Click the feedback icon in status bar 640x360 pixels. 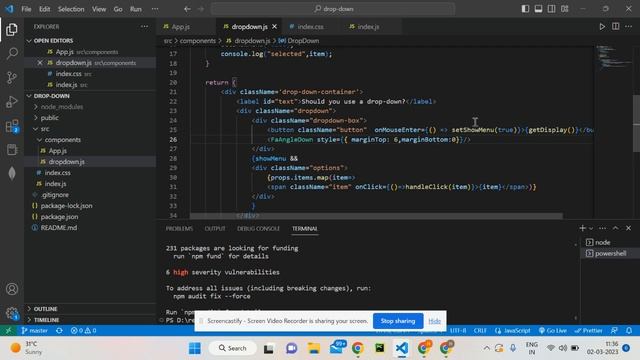tap(614, 331)
